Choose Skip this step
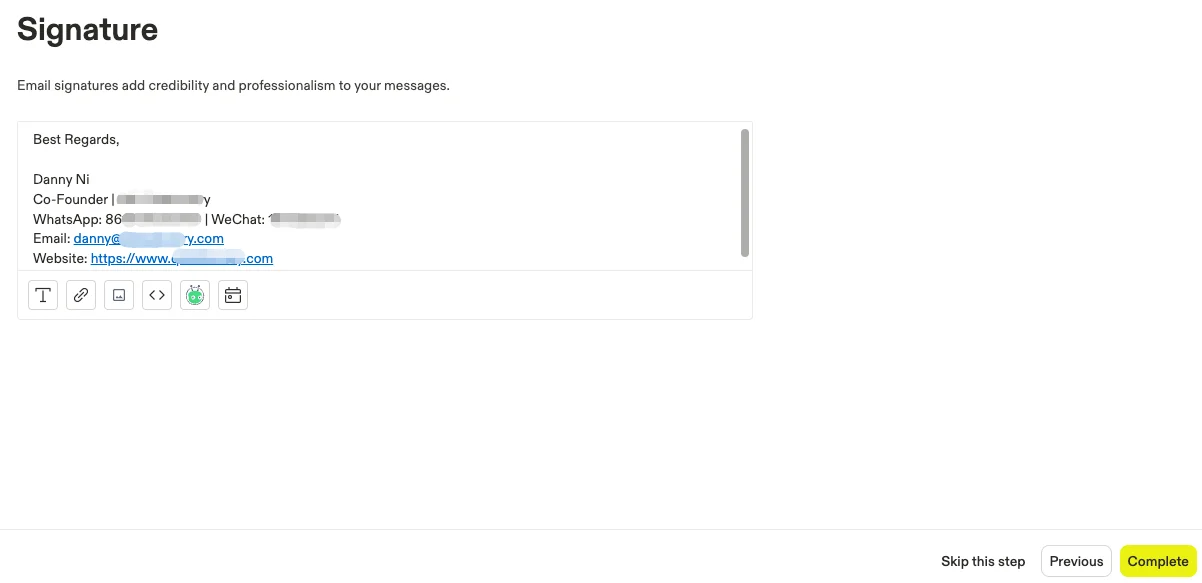The width and height of the screenshot is (1202, 583). pyautogui.click(x=983, y=561)
